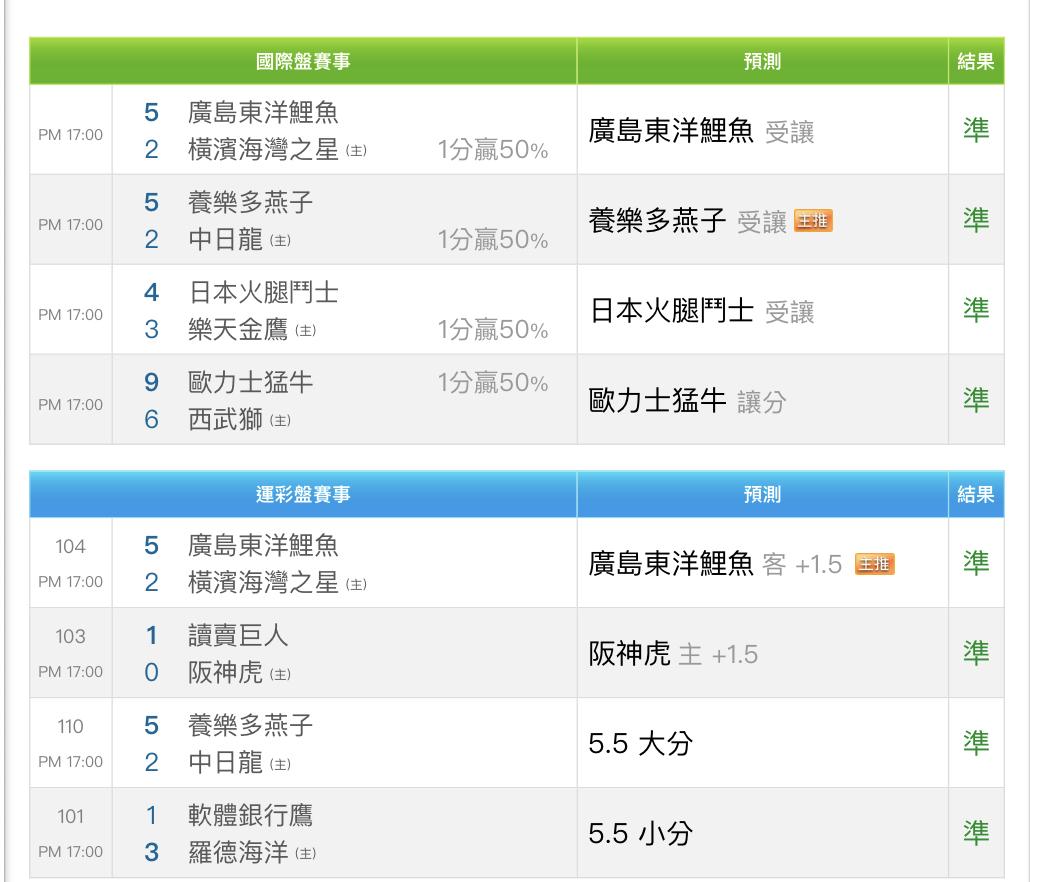
Task: Click prediction 日本火腿鬥士 受讓
Action: (x=701, y=311)
